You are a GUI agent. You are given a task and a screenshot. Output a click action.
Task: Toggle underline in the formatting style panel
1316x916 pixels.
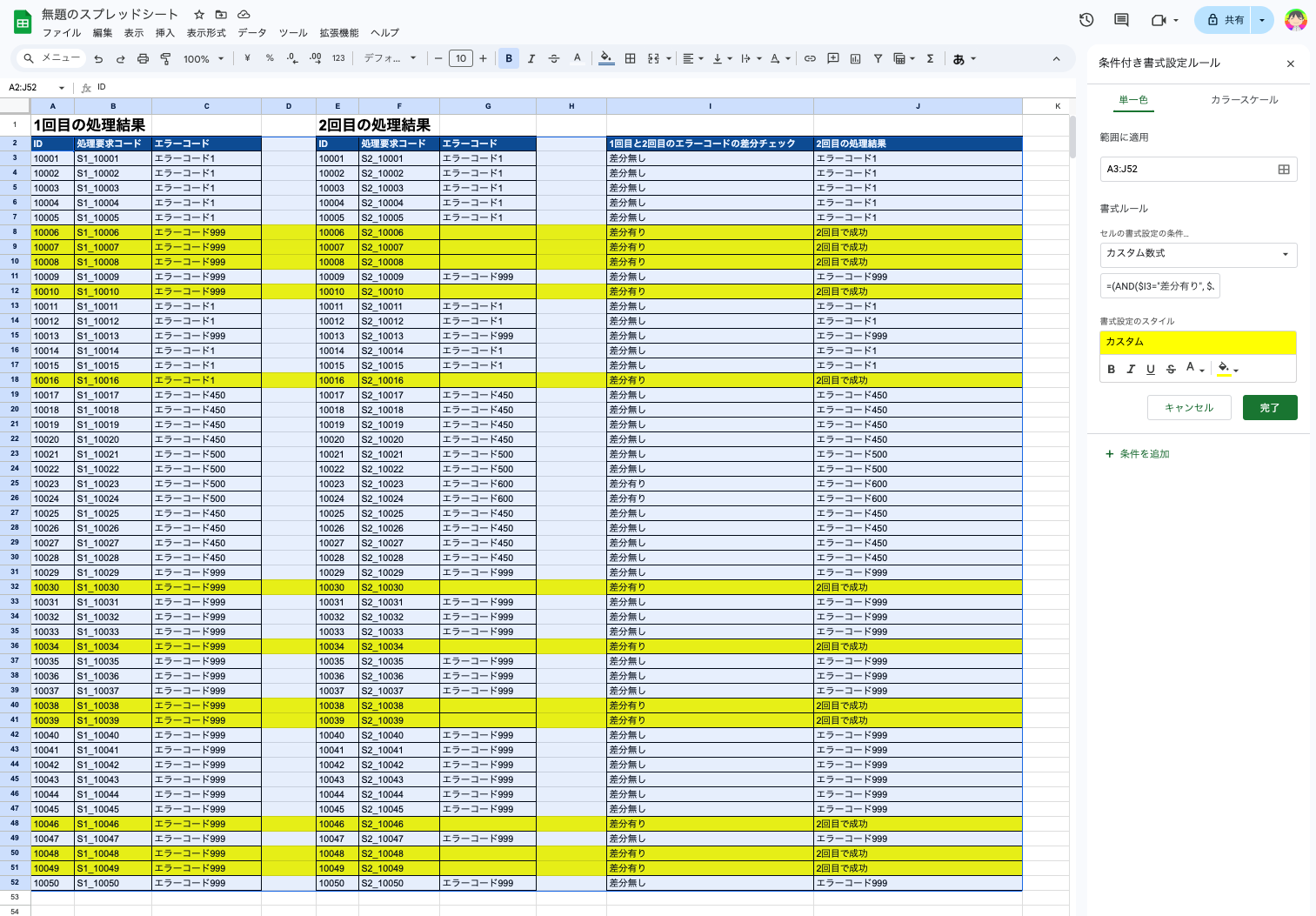pos(1151,369)
